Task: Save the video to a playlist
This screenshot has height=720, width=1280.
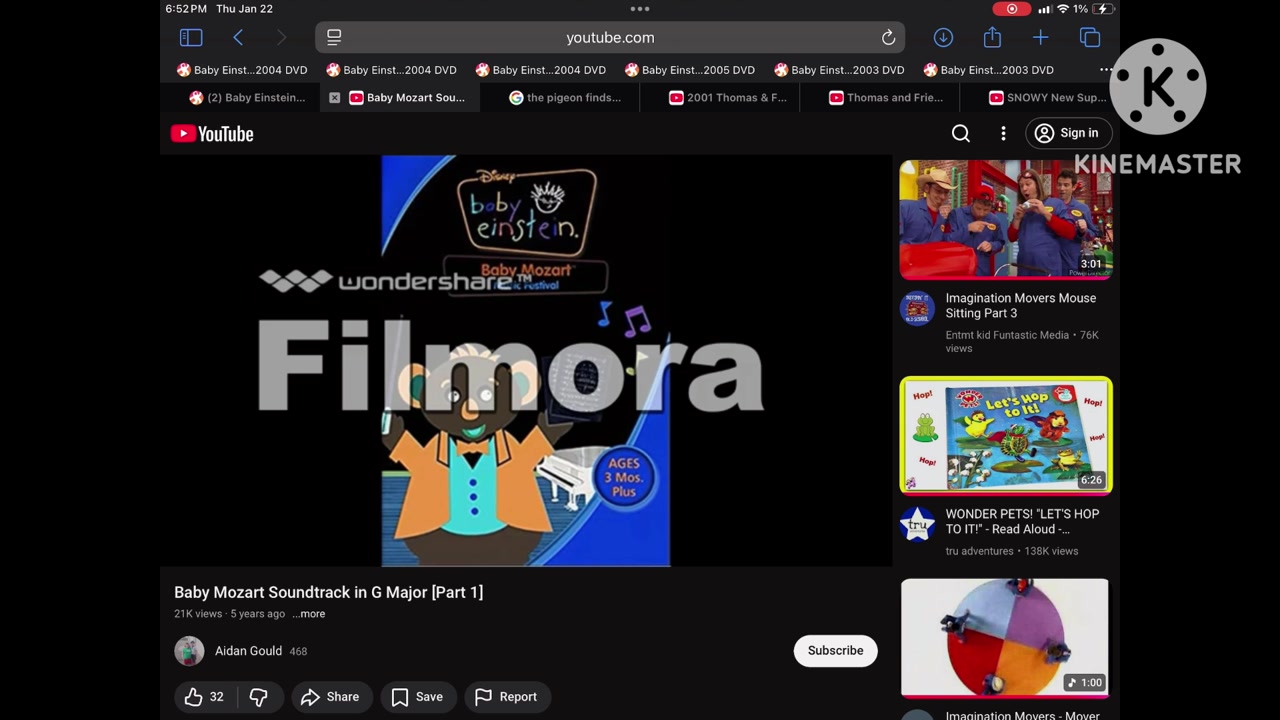Action: [x=417, y=697]
